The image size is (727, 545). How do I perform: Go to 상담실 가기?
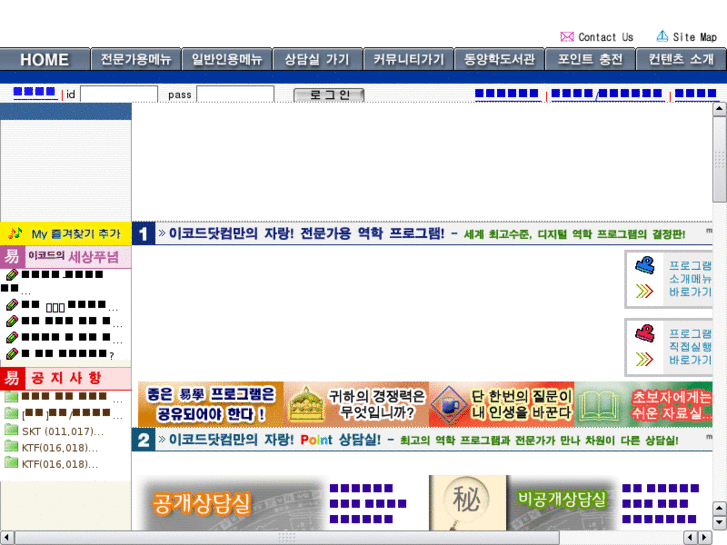coord(317,59)
